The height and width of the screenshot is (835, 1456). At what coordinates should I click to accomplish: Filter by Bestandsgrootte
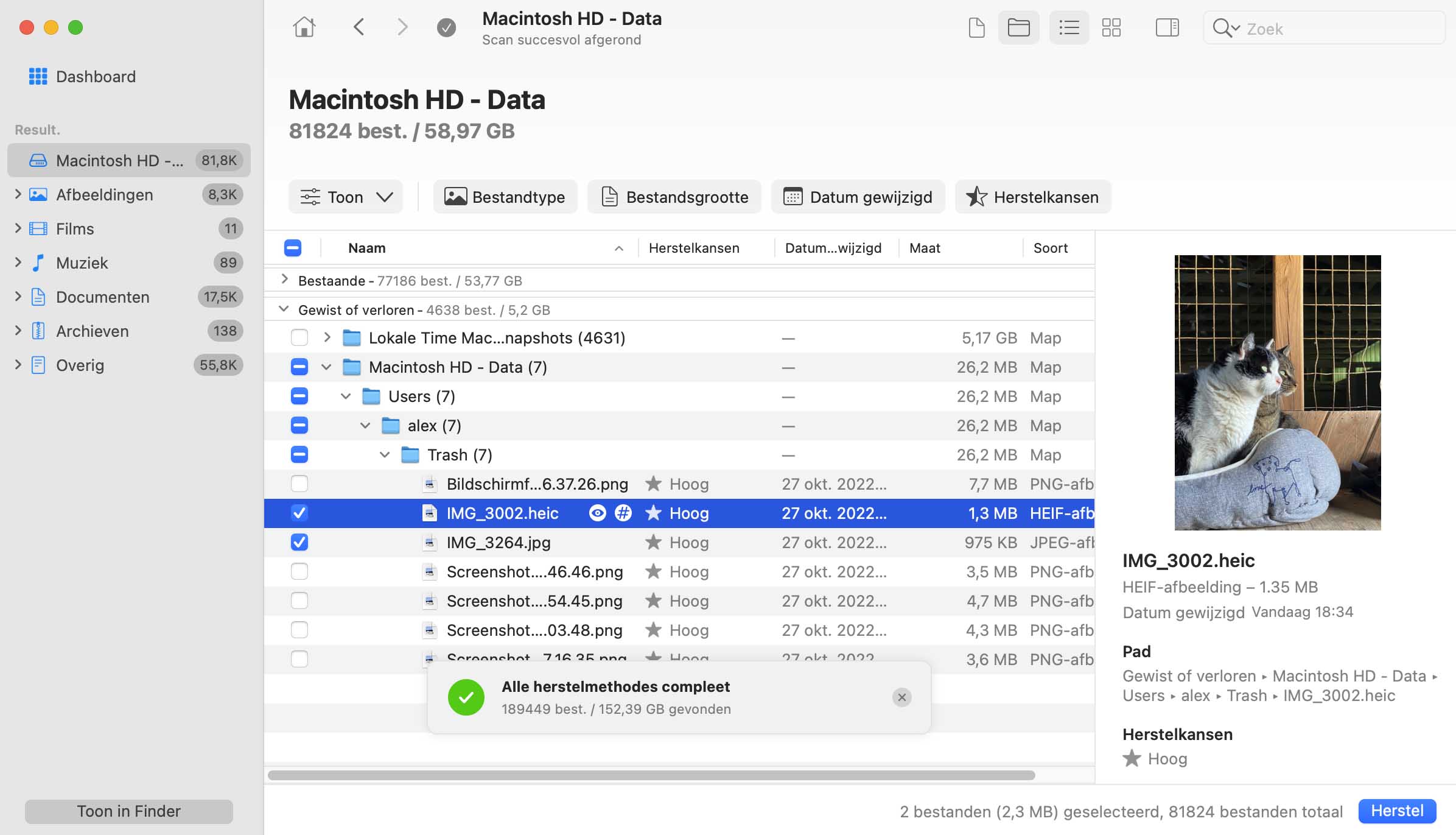point(674,197)
